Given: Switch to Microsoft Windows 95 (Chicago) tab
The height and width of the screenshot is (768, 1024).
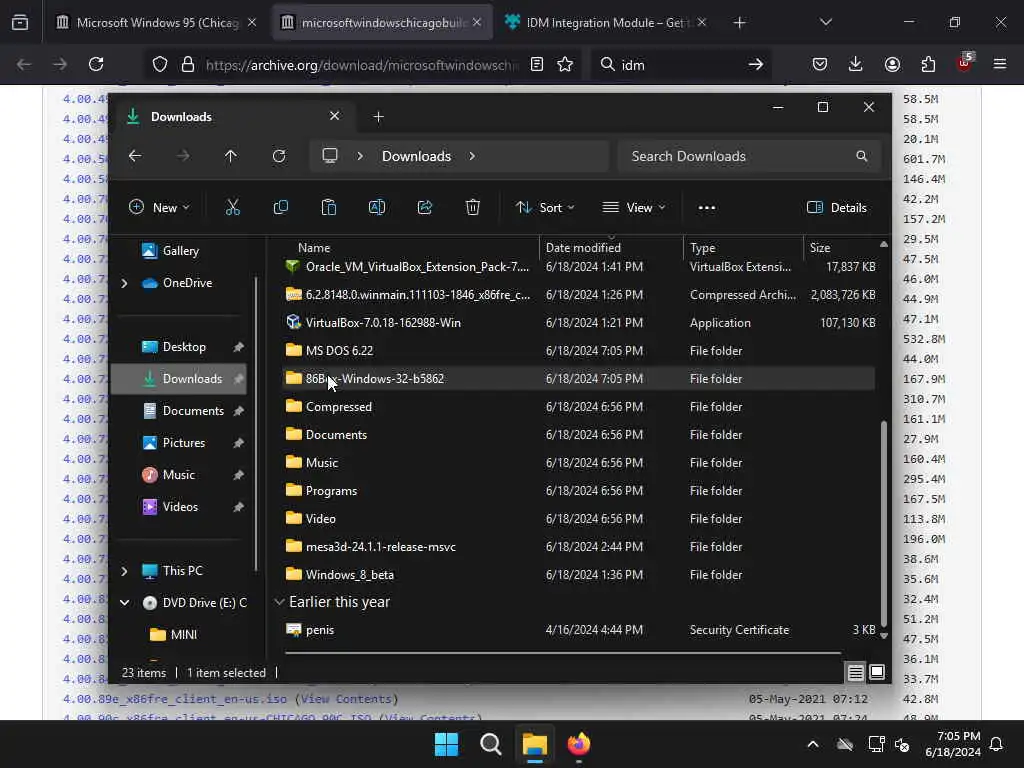Looking at the screenshot, I should click(157, 23).
